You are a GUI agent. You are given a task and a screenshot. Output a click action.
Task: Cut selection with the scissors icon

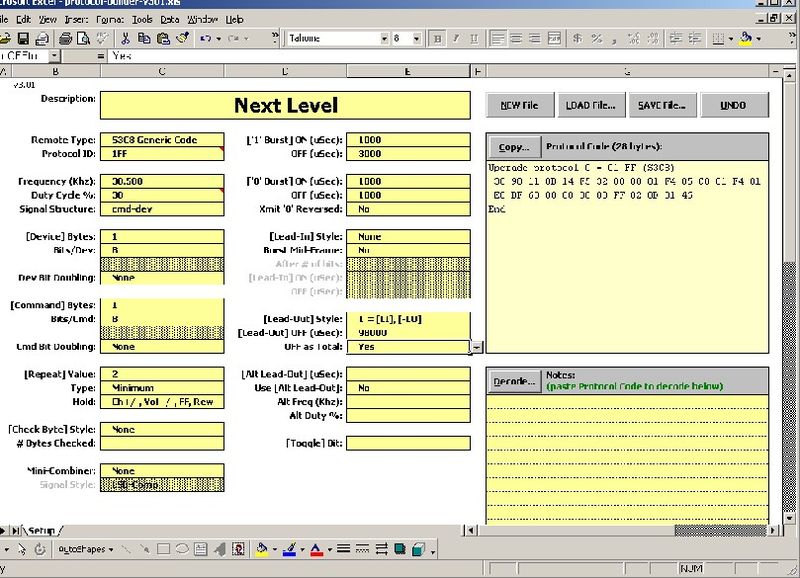point(125,38)
